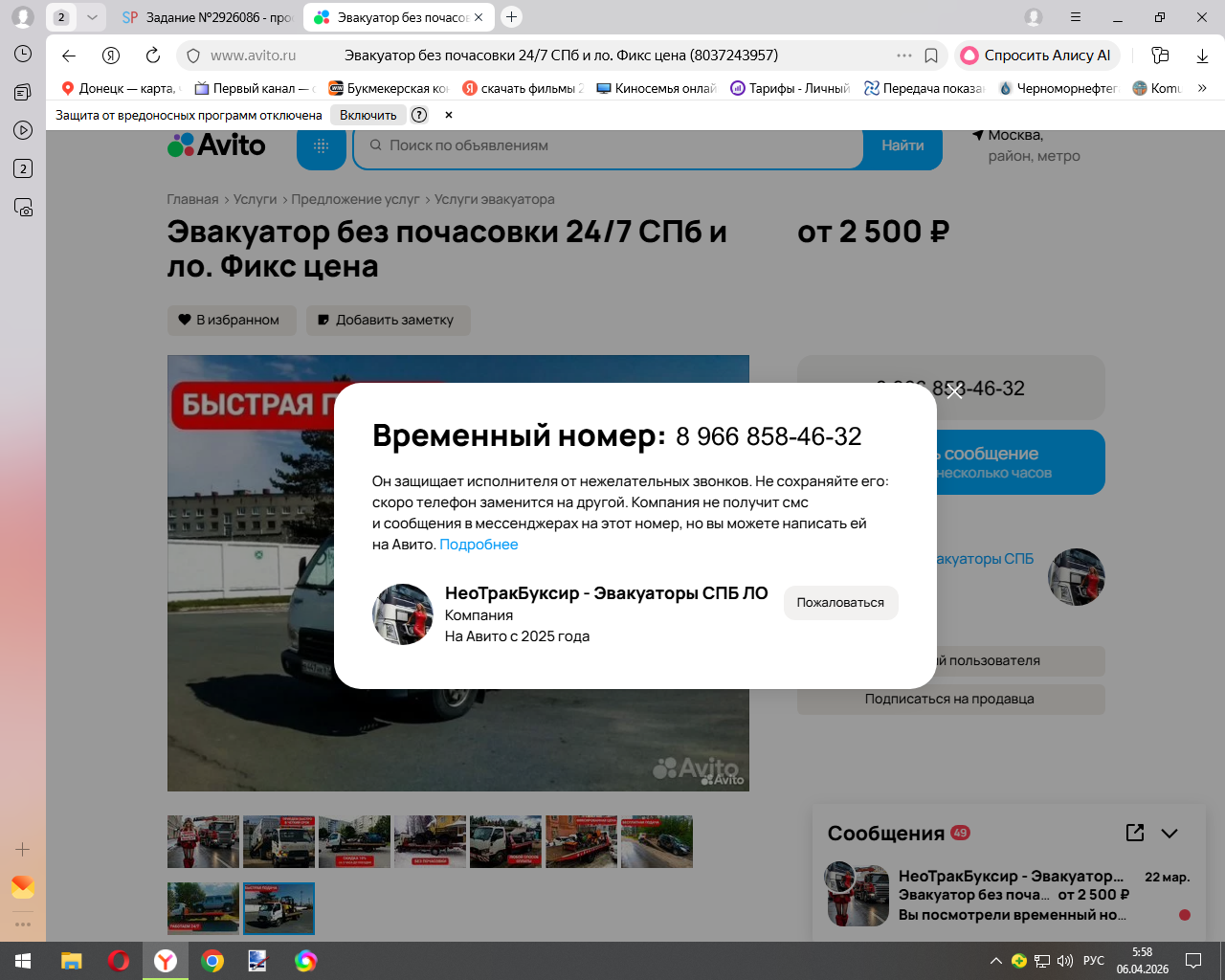Add a sidebar app with the plus icon
The height and width of the screenshot is (980, 1225).
pos(23,849)
